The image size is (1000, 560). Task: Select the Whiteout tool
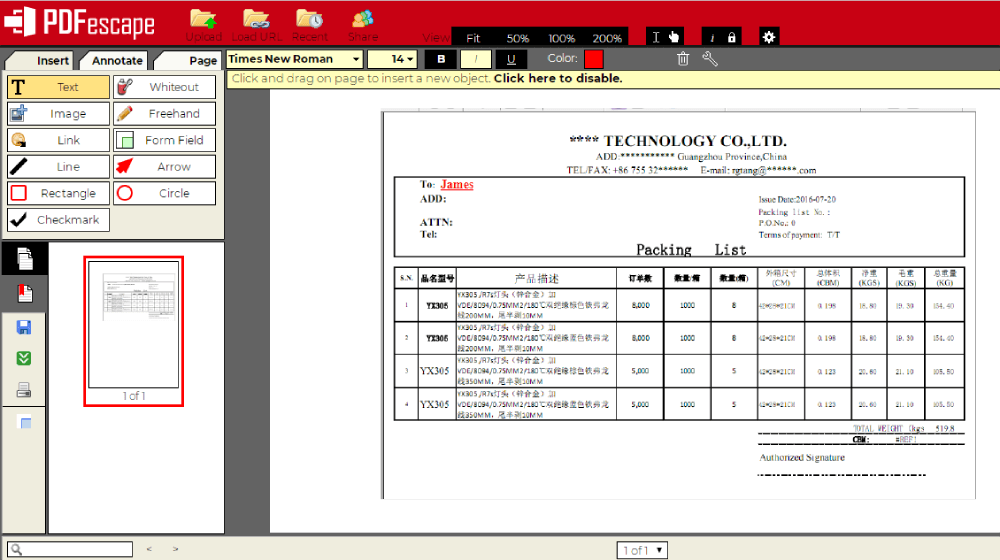[164, 87]
